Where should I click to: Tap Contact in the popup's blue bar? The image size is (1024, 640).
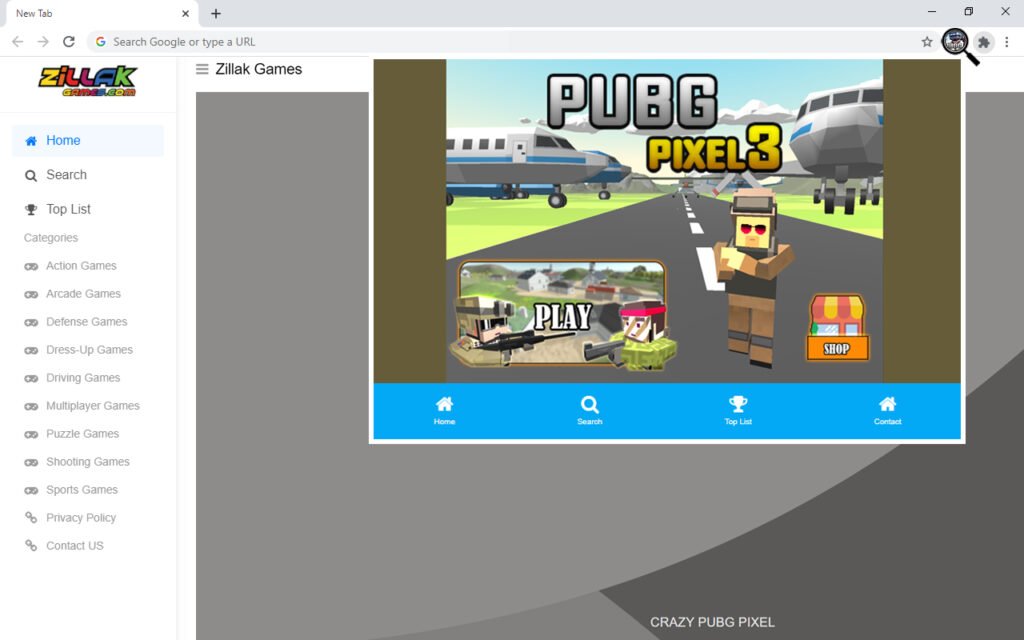coord(888,411)
